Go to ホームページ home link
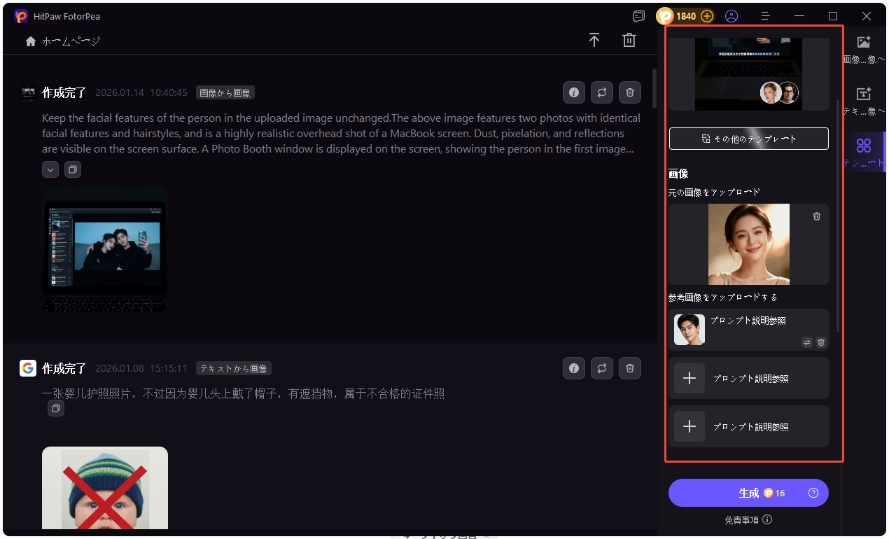Screen dimensions: 889x539 point(63,41)
